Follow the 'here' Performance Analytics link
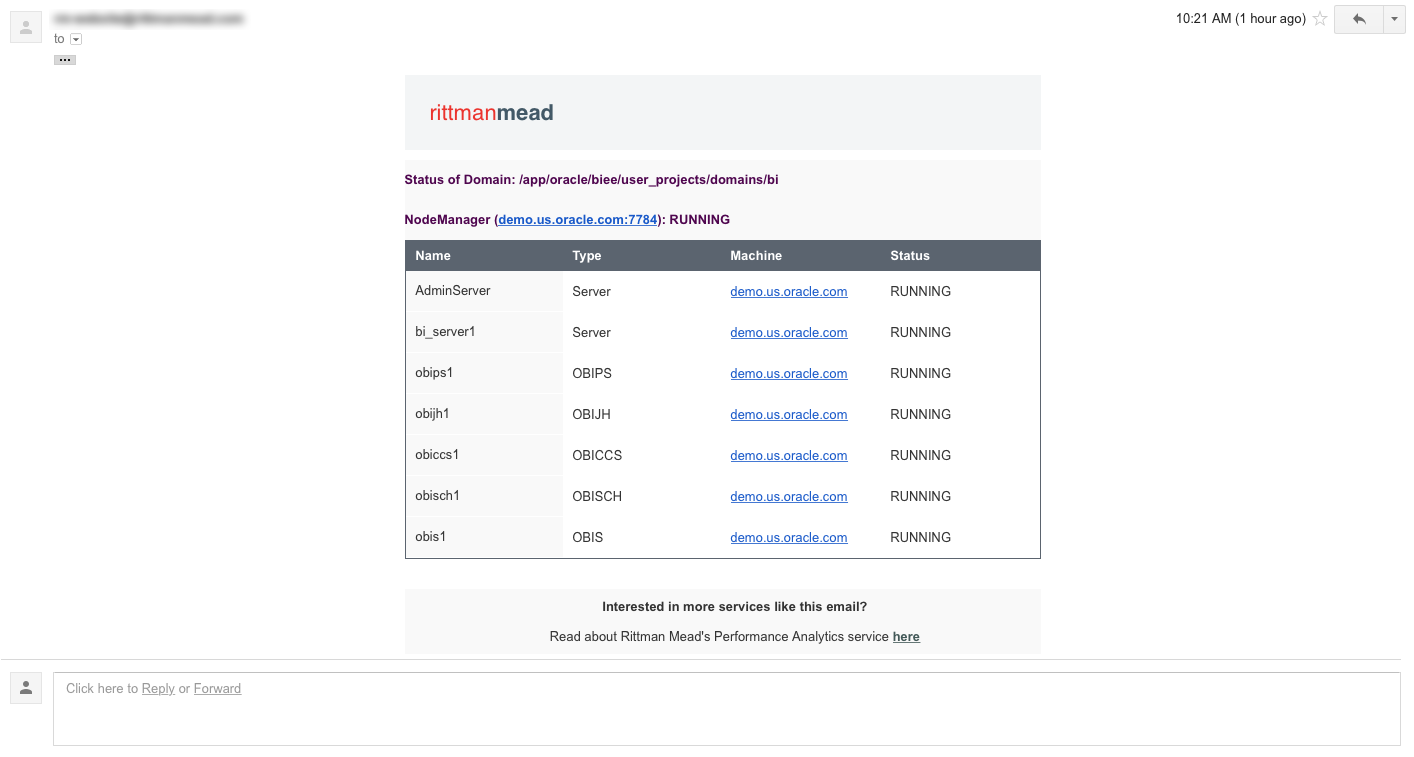1414x757 pixels. pos(906,637)
